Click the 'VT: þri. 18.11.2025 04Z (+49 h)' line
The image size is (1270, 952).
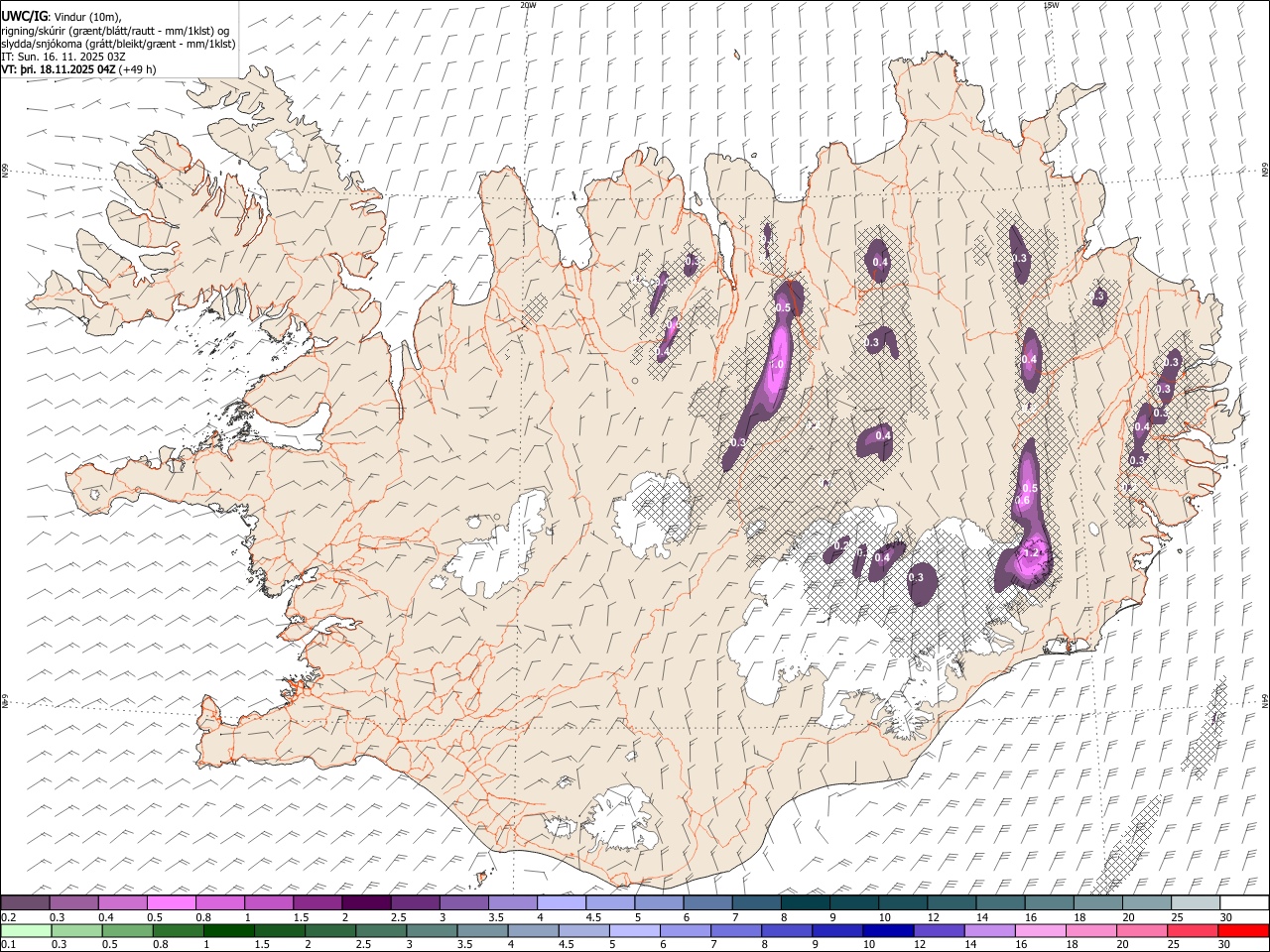pos(78,70)
